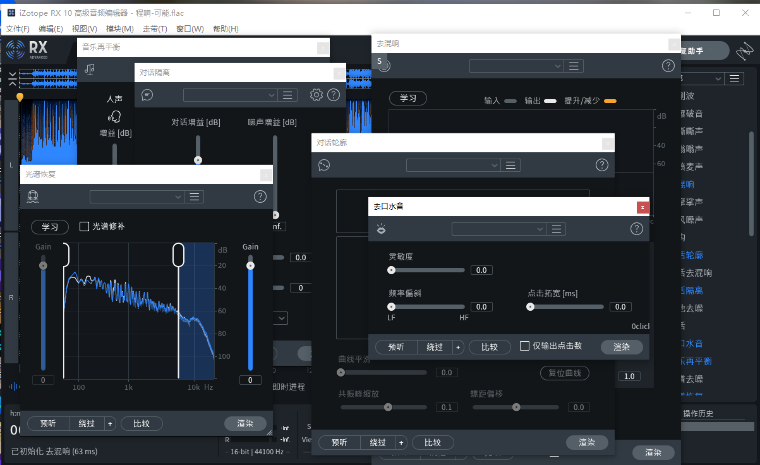Click the 灵敏度 slider handle

391,270
